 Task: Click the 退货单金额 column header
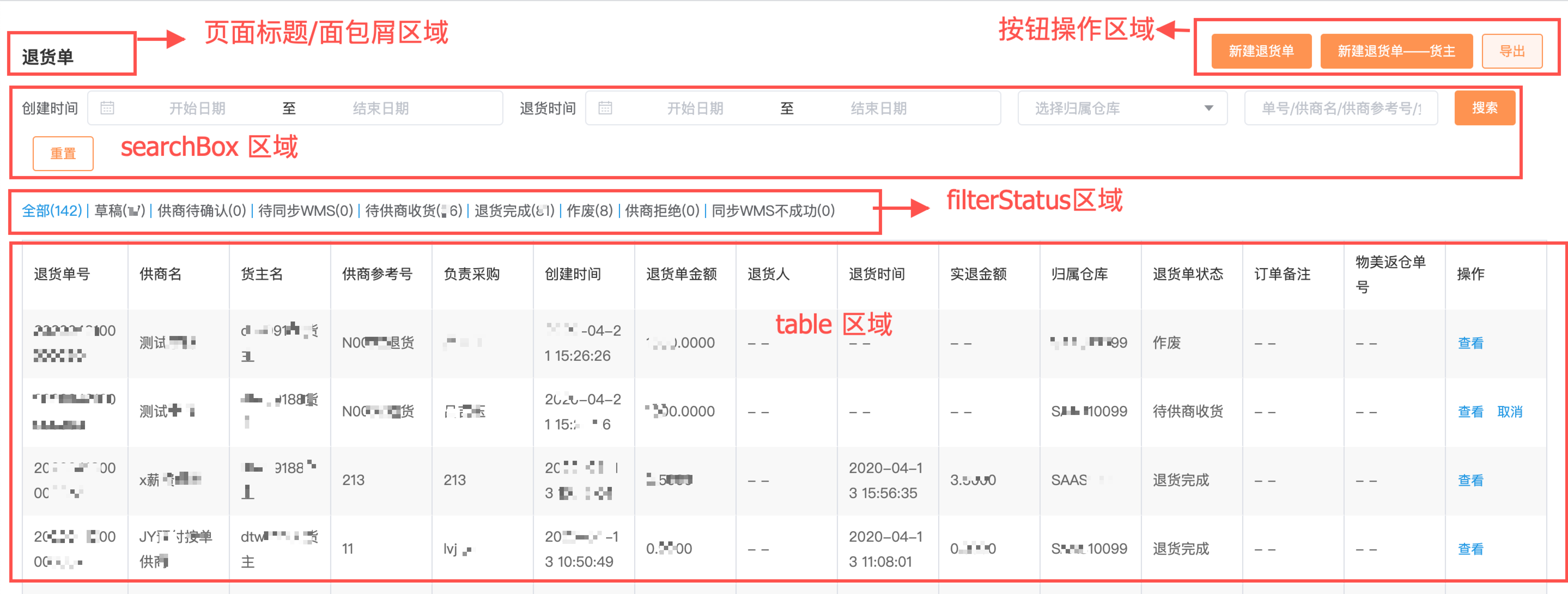pyautogui.click(x=682, y=274)
